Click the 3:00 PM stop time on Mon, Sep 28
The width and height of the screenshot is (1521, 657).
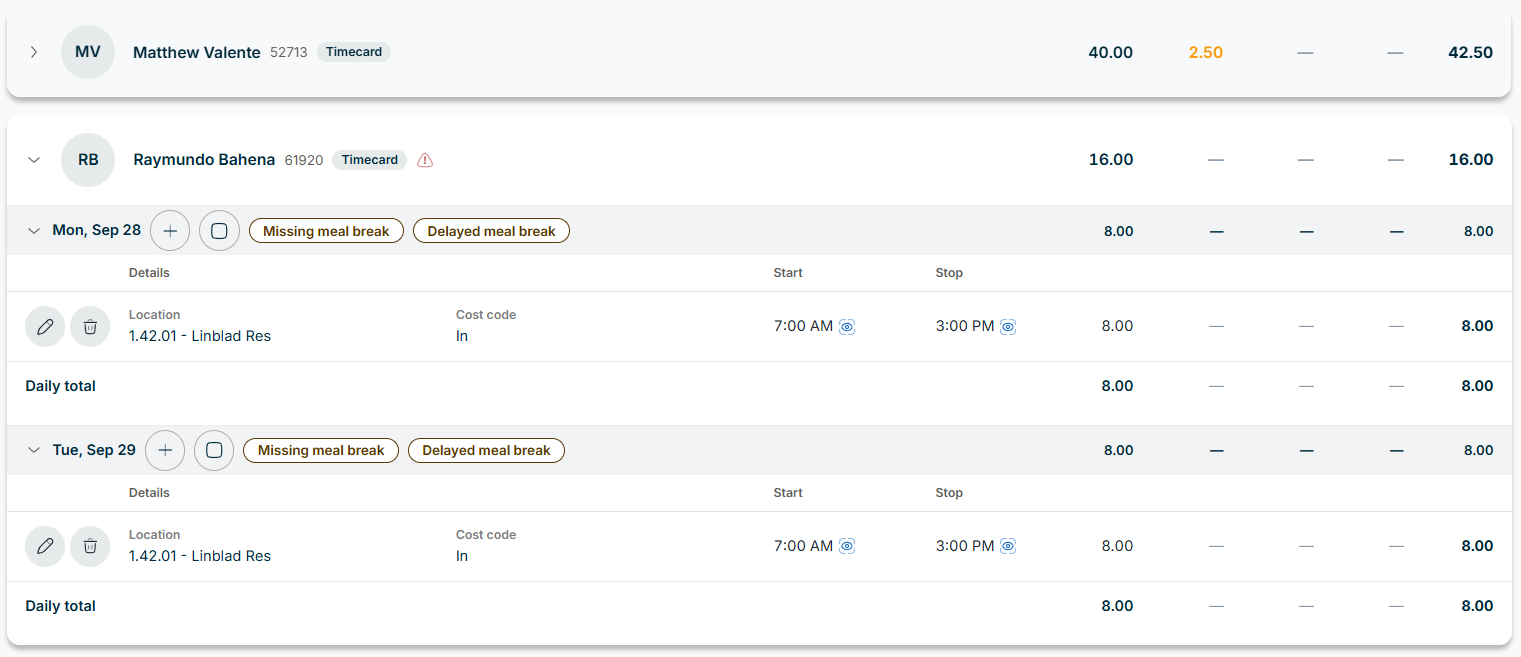pyautogui.click(x=965, y=326)
